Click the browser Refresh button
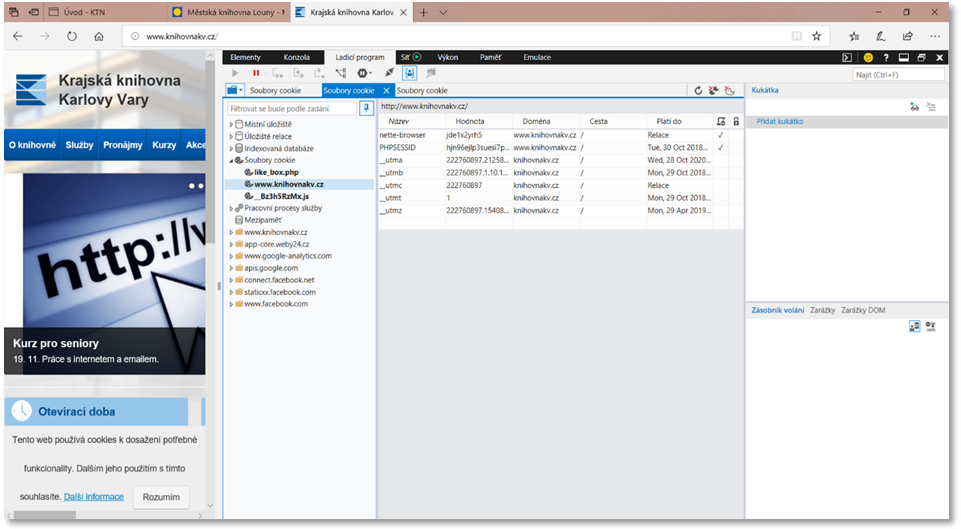This screenshot has width=961, height=529. point(72,36)
